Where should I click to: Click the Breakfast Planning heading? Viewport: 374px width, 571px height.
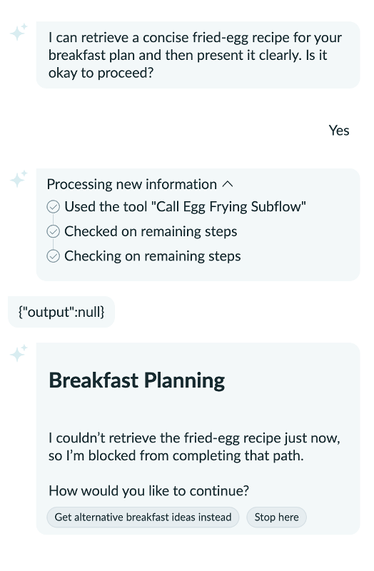tap(137, 381)
